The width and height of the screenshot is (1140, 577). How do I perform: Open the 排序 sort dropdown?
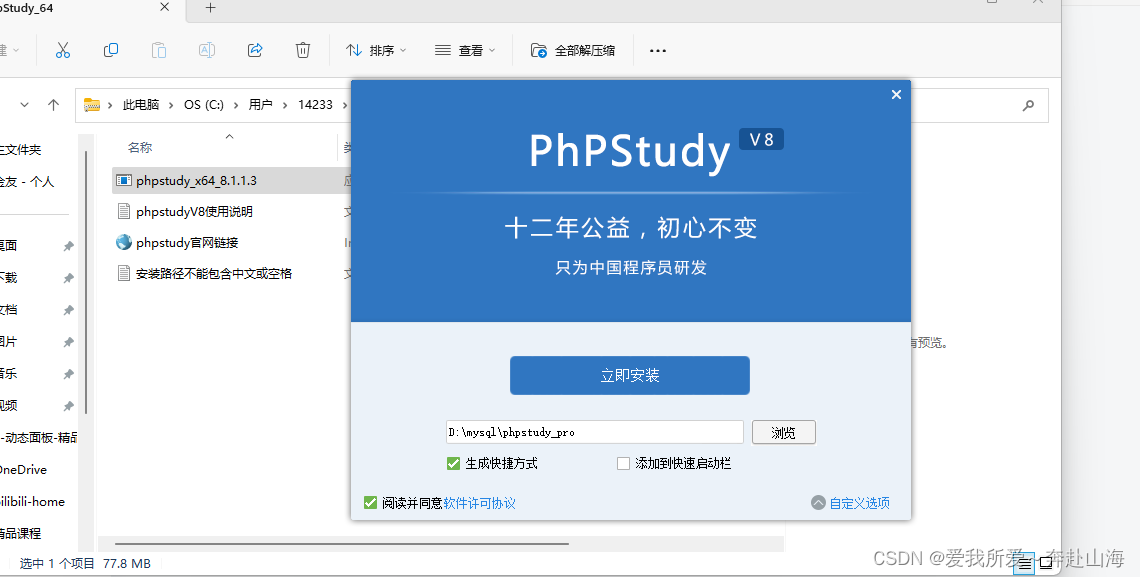point(376,50)
